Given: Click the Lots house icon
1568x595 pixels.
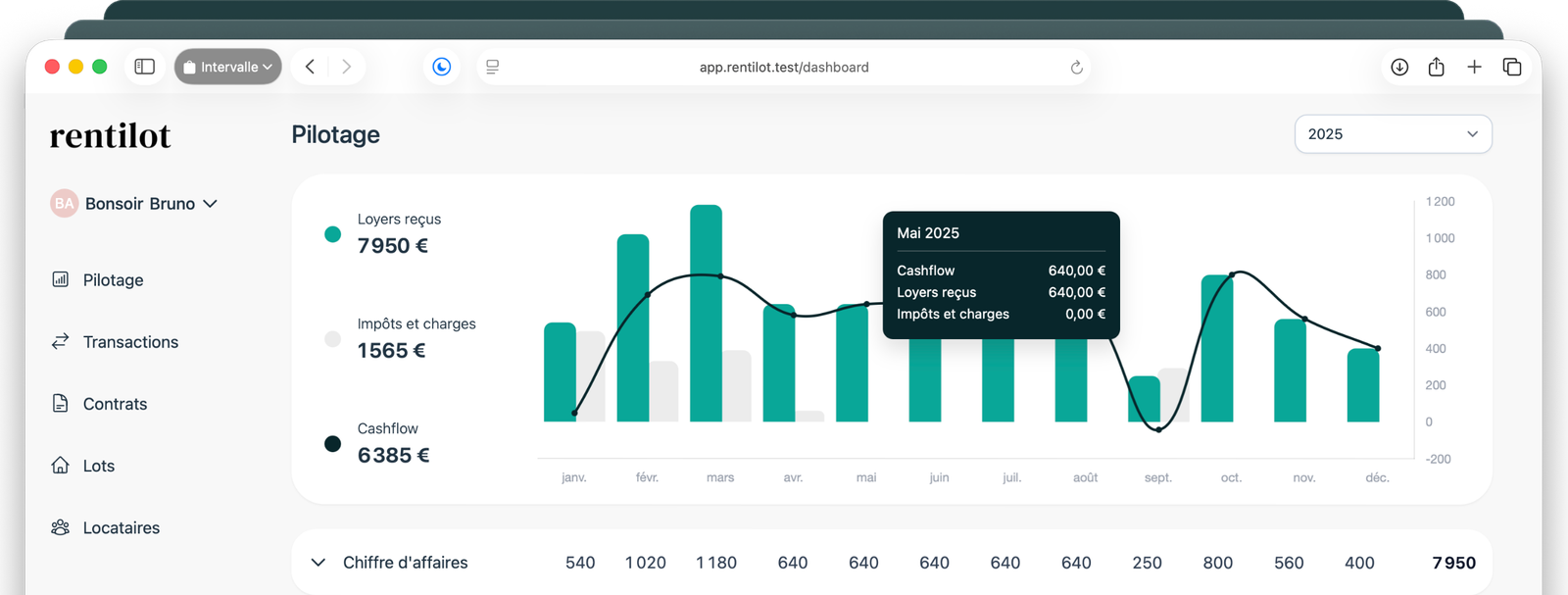Looking at the screenshot, I should [x=60, y=465].
